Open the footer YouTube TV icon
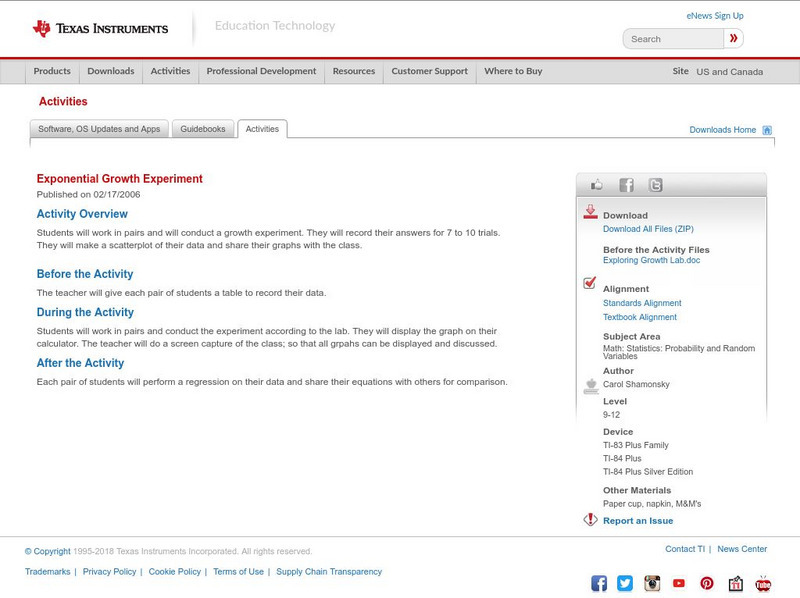This screenshot has height=598, width=800. pyautogui.click(x=763, y=583)
